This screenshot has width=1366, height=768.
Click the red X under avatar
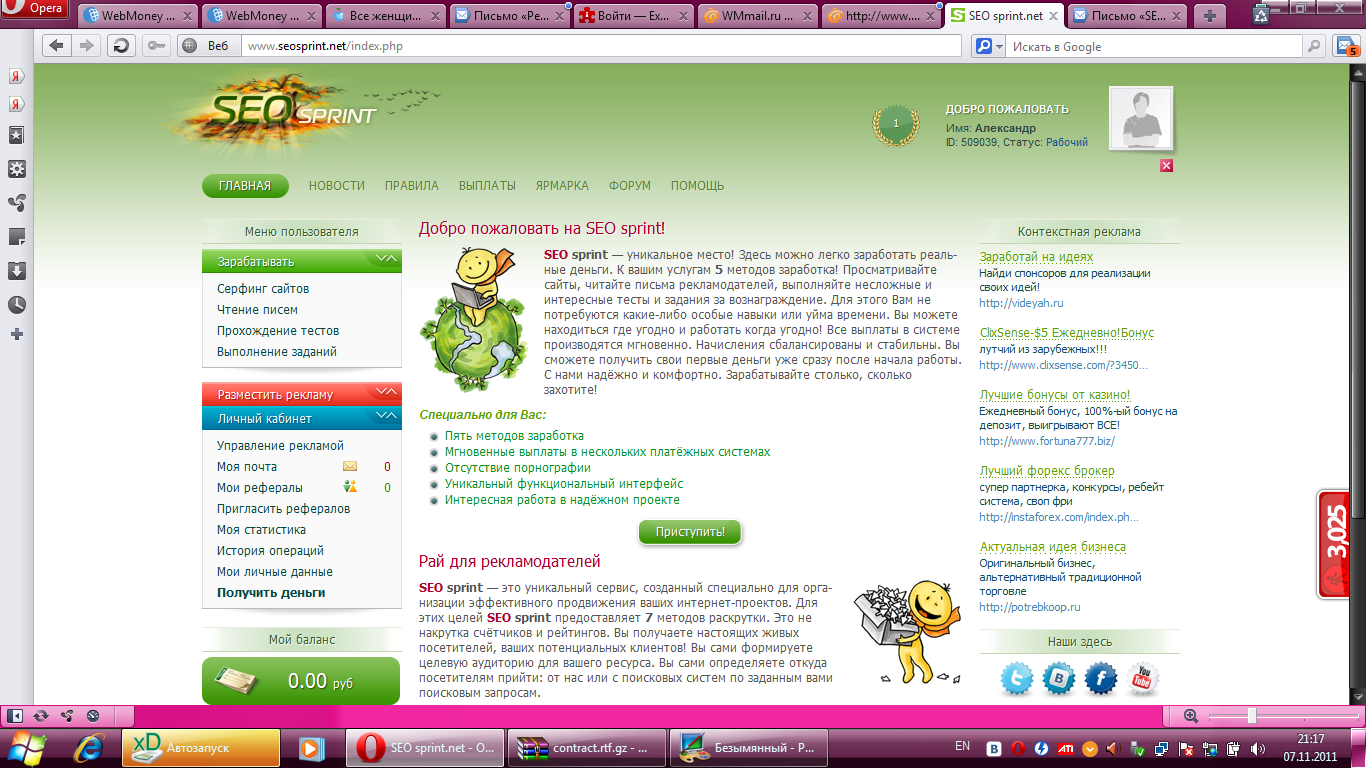click(x=1166, y=166)
